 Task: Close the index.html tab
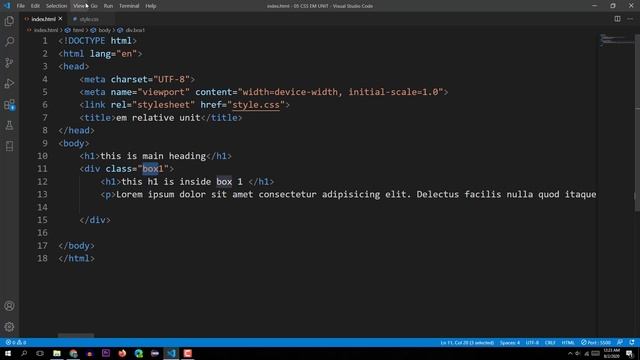tap(60, 19)
